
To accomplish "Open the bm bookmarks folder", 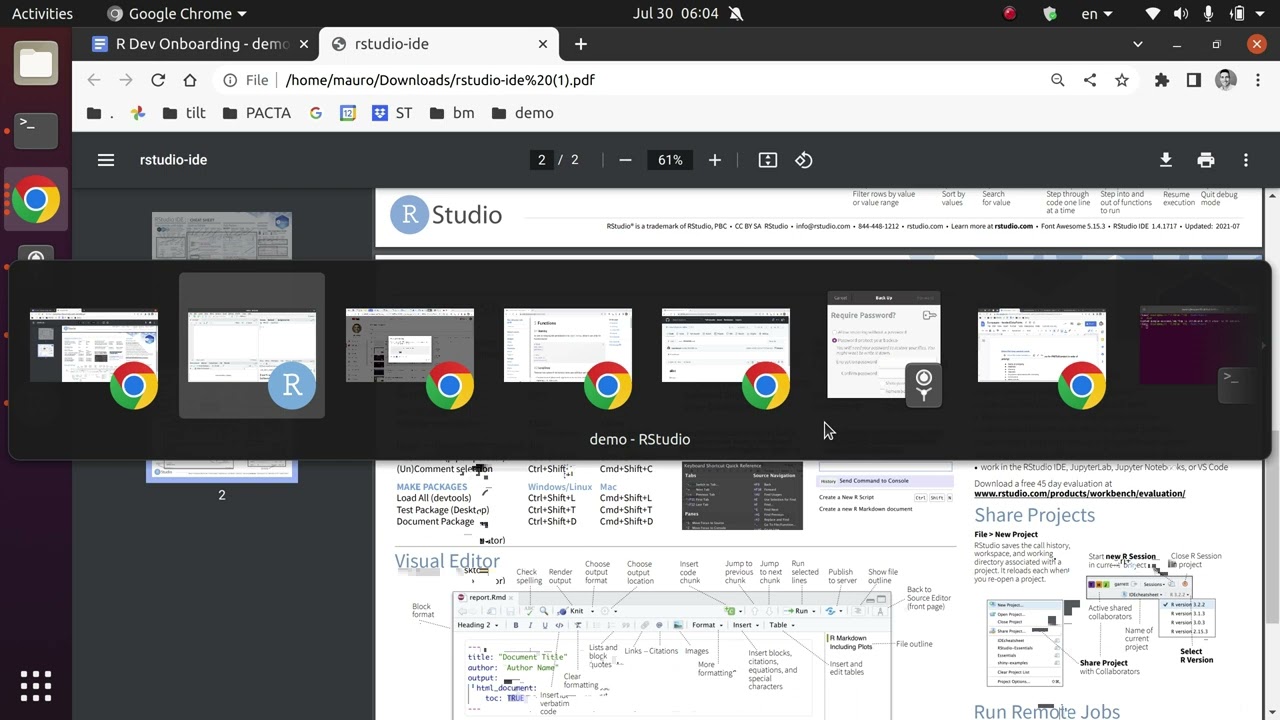I will pyautogui.click(x=452, y=113).
